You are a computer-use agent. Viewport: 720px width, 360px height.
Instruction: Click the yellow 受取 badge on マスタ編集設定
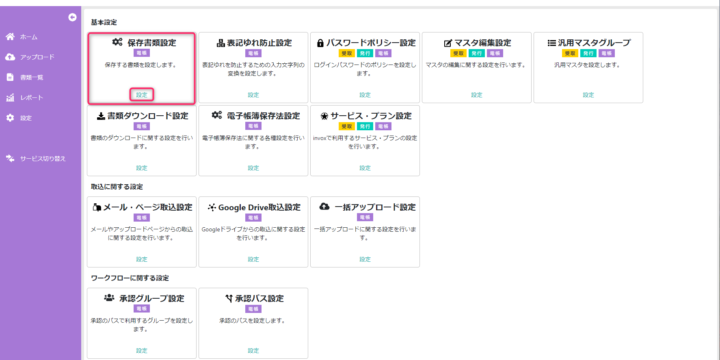(458, 53)
